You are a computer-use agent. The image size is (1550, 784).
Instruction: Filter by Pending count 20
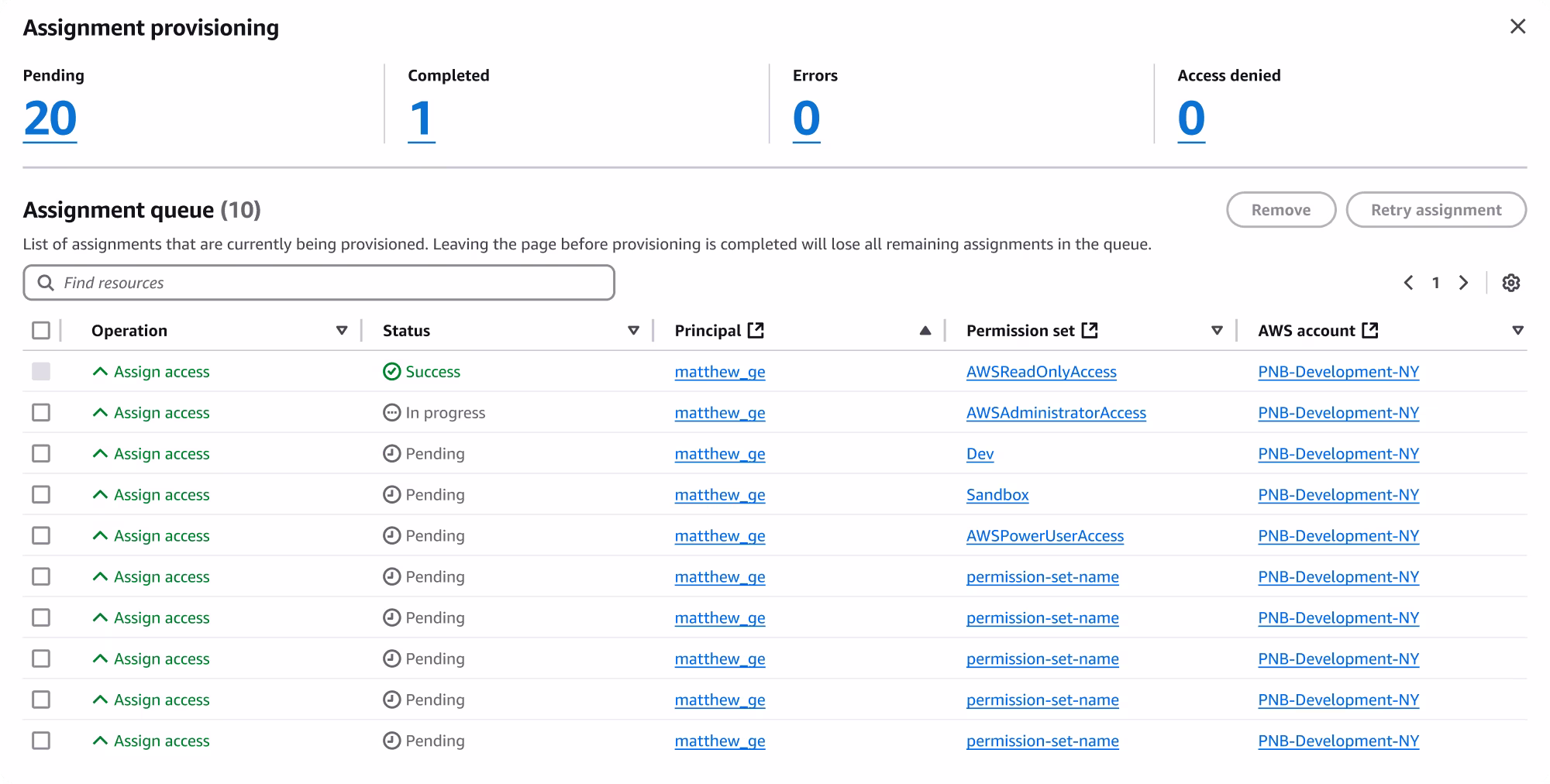coord(50,119)
